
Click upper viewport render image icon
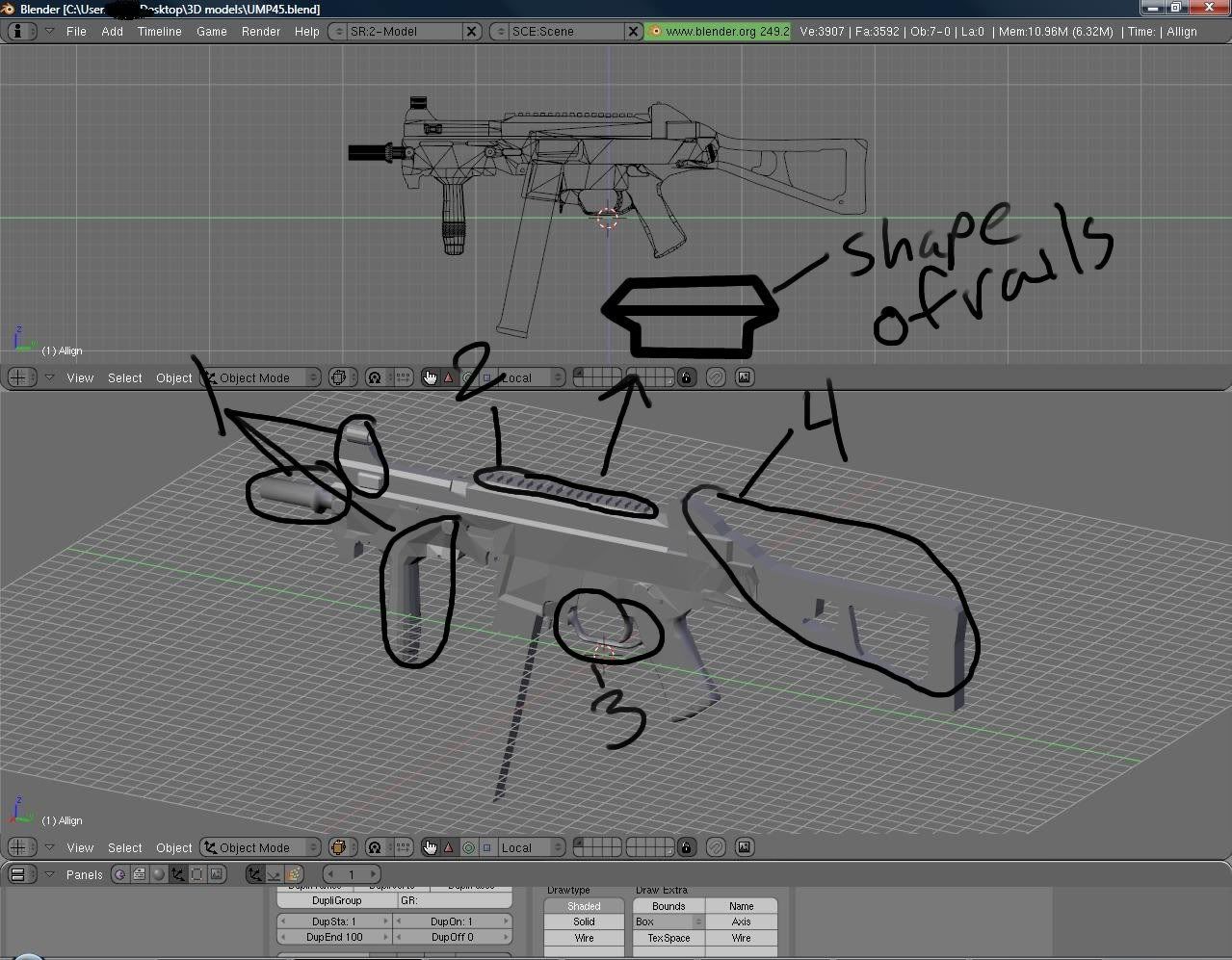(x=745, y=377)
